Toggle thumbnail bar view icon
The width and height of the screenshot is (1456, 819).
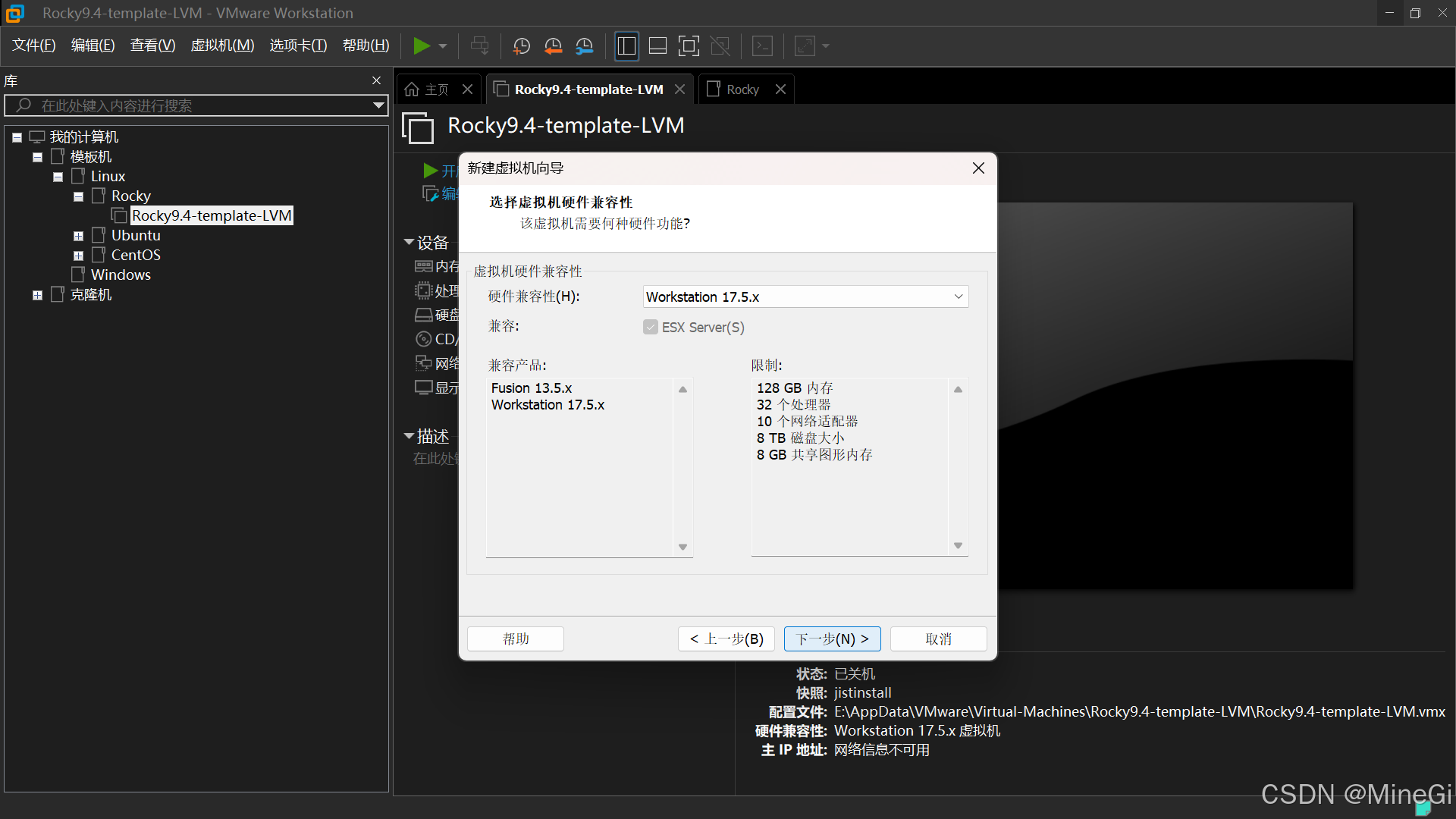click(x=657, y=46)
